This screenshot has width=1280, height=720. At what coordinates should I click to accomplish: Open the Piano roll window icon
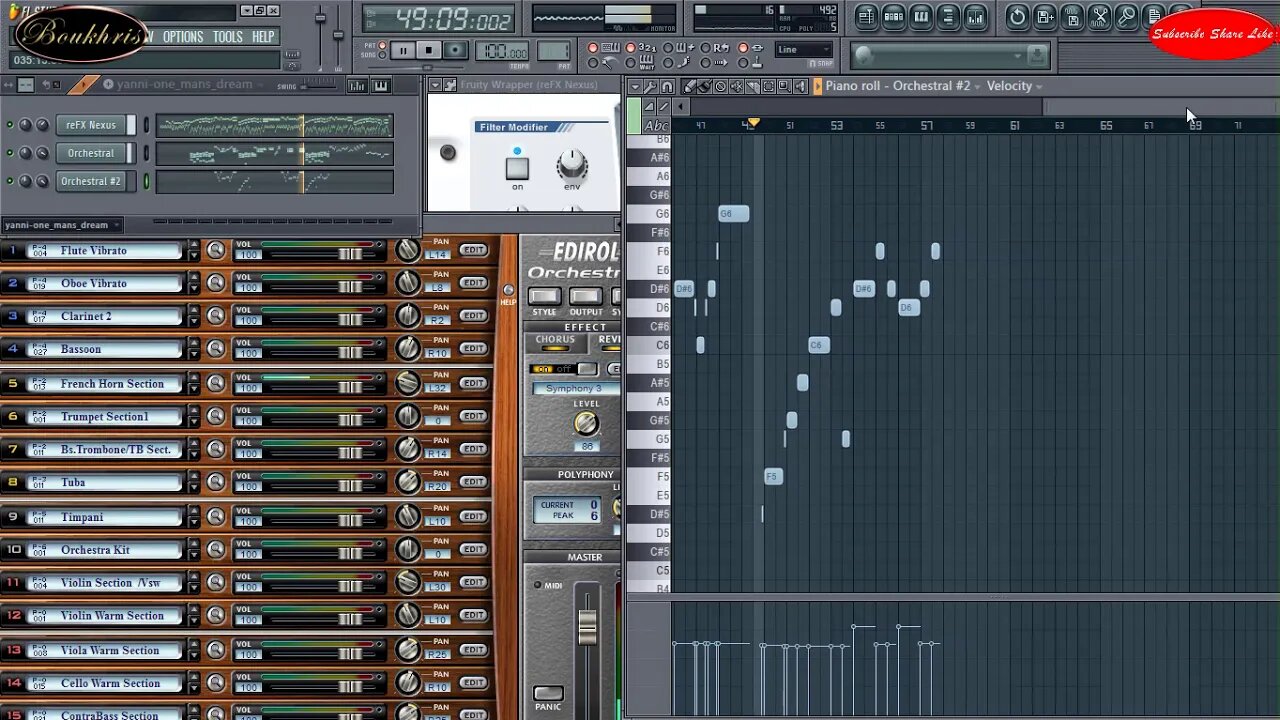(x=921, y=17)
